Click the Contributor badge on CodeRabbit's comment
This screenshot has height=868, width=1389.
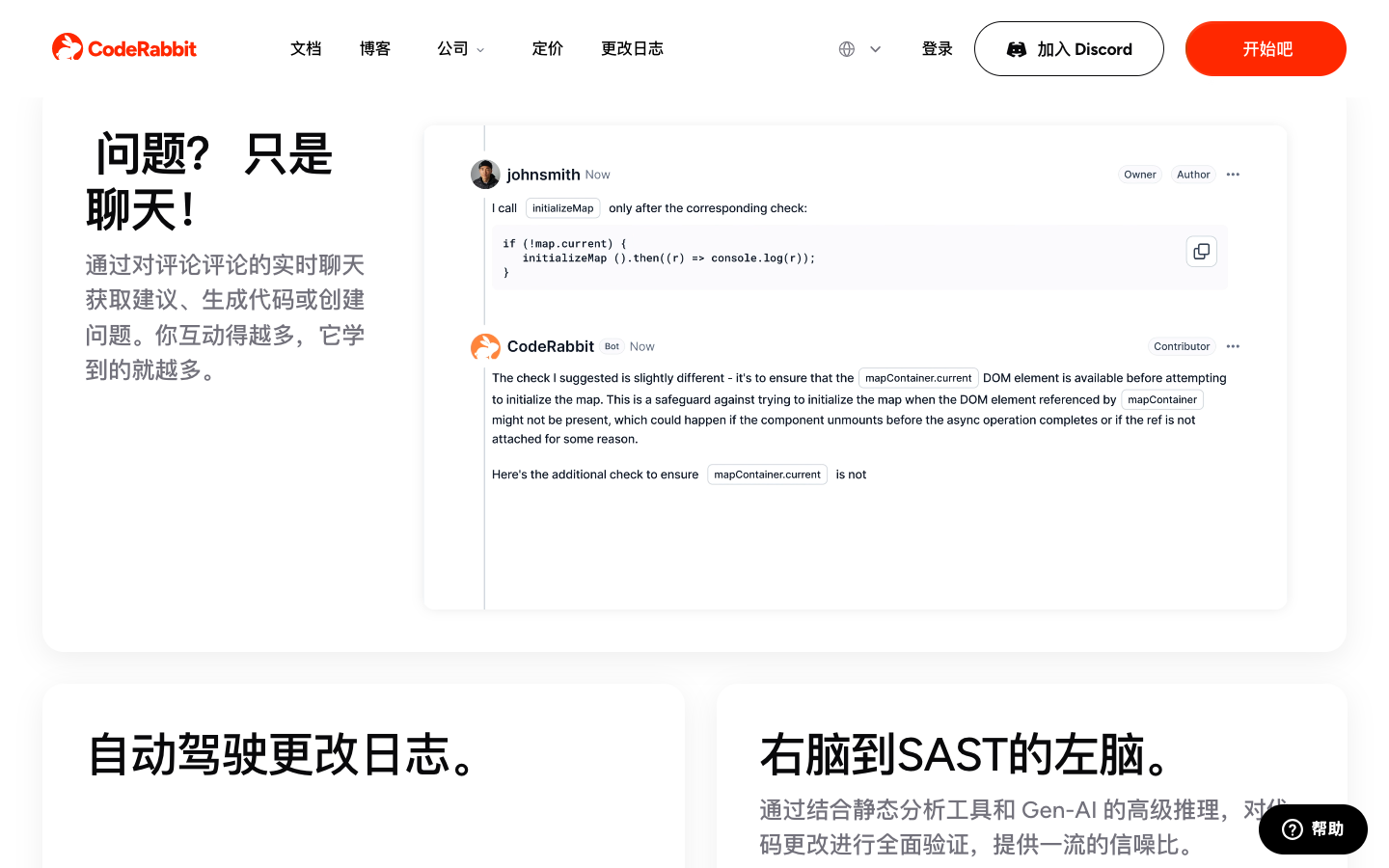pyautogui.click(x=1182, y=346)
